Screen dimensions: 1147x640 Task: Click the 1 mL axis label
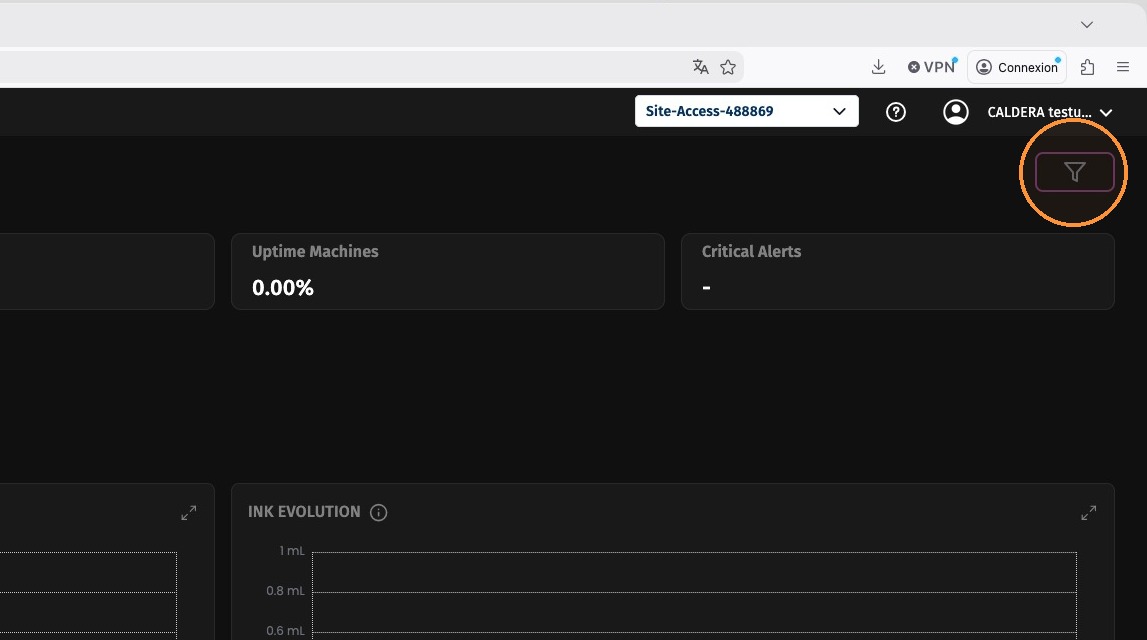click(292, 551)
